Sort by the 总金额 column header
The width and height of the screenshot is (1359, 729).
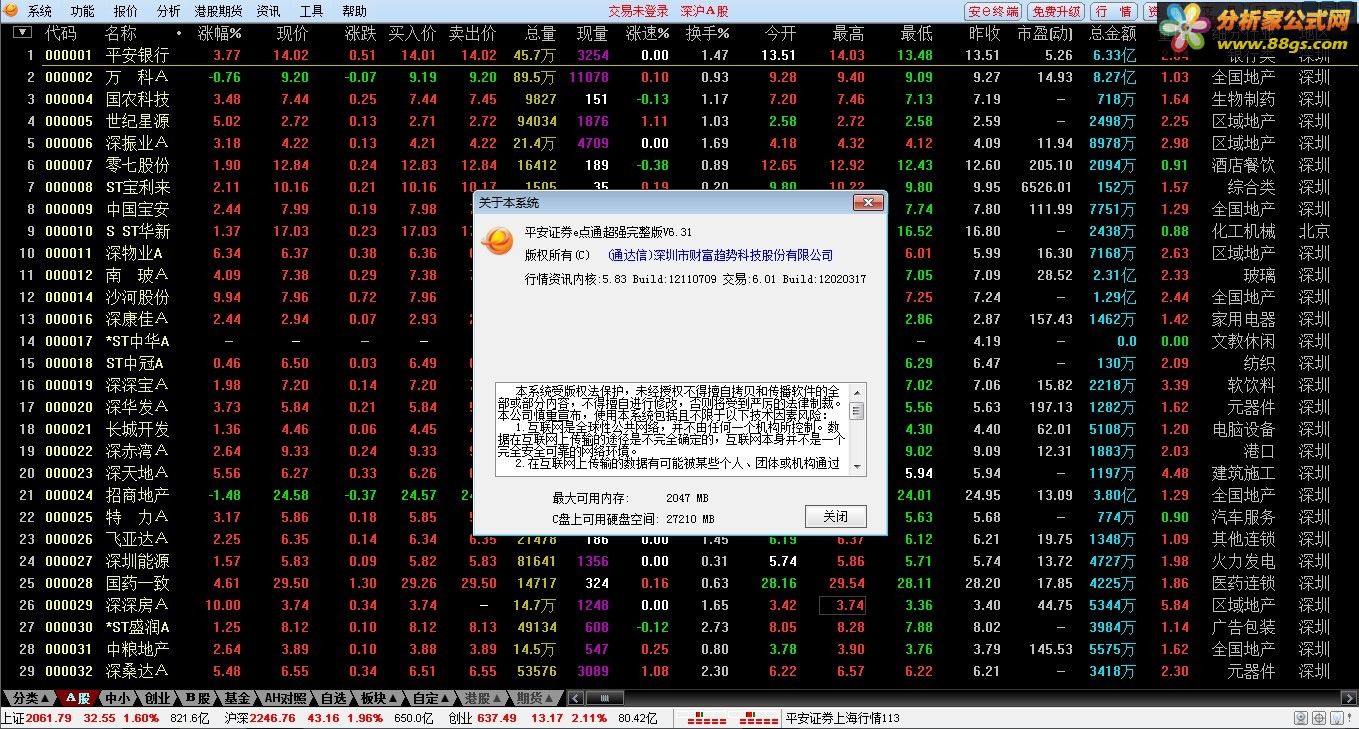click(x=1112, y=33)
